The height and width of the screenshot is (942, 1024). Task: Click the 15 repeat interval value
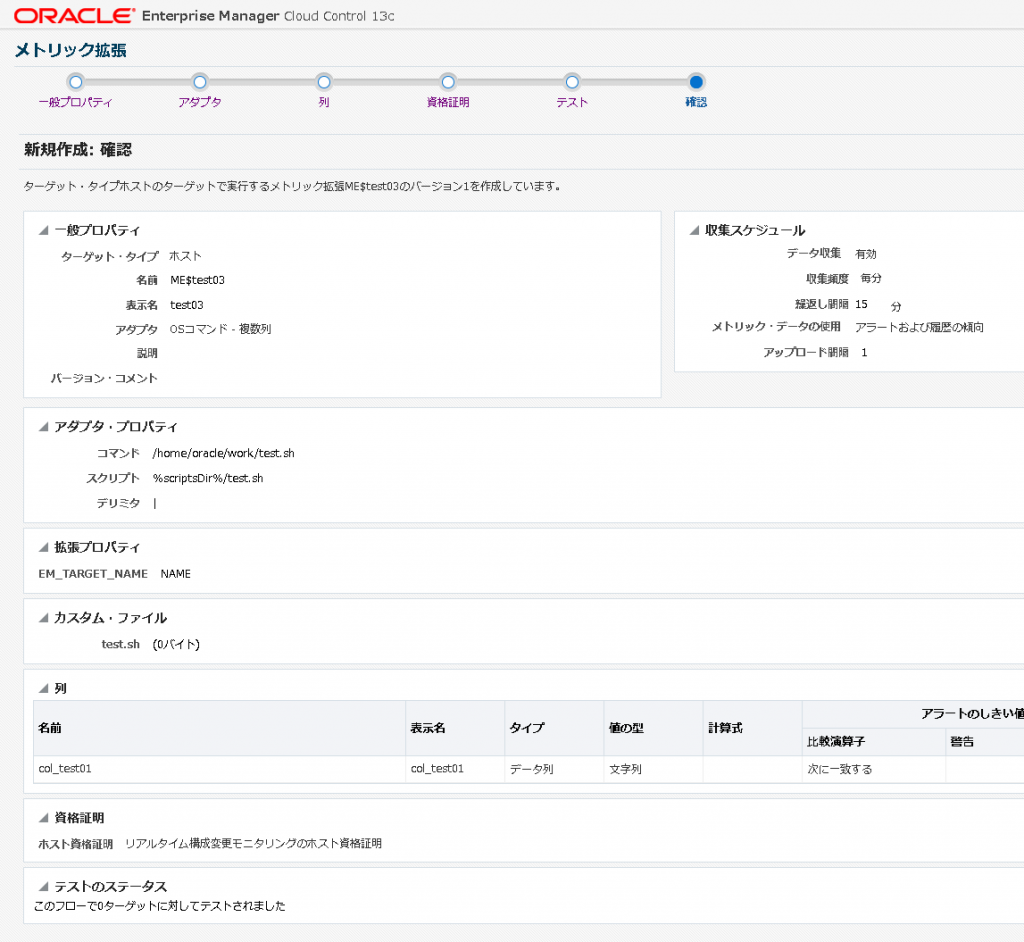(x=861, y=304)
